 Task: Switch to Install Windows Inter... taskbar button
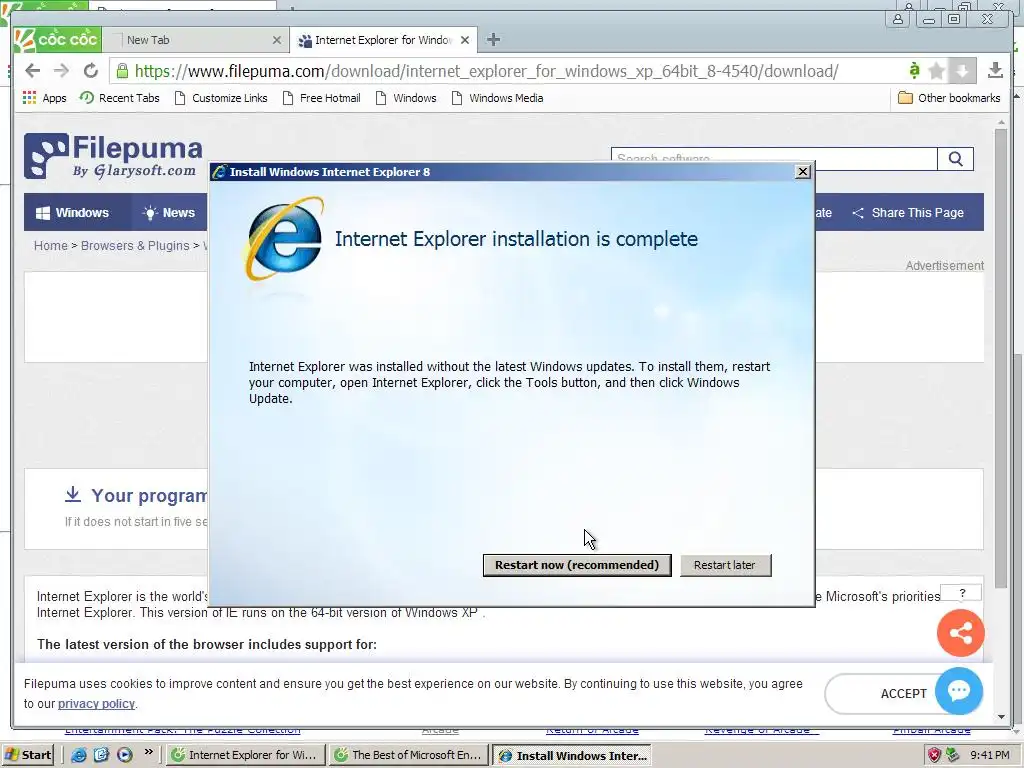coord(572,756)
